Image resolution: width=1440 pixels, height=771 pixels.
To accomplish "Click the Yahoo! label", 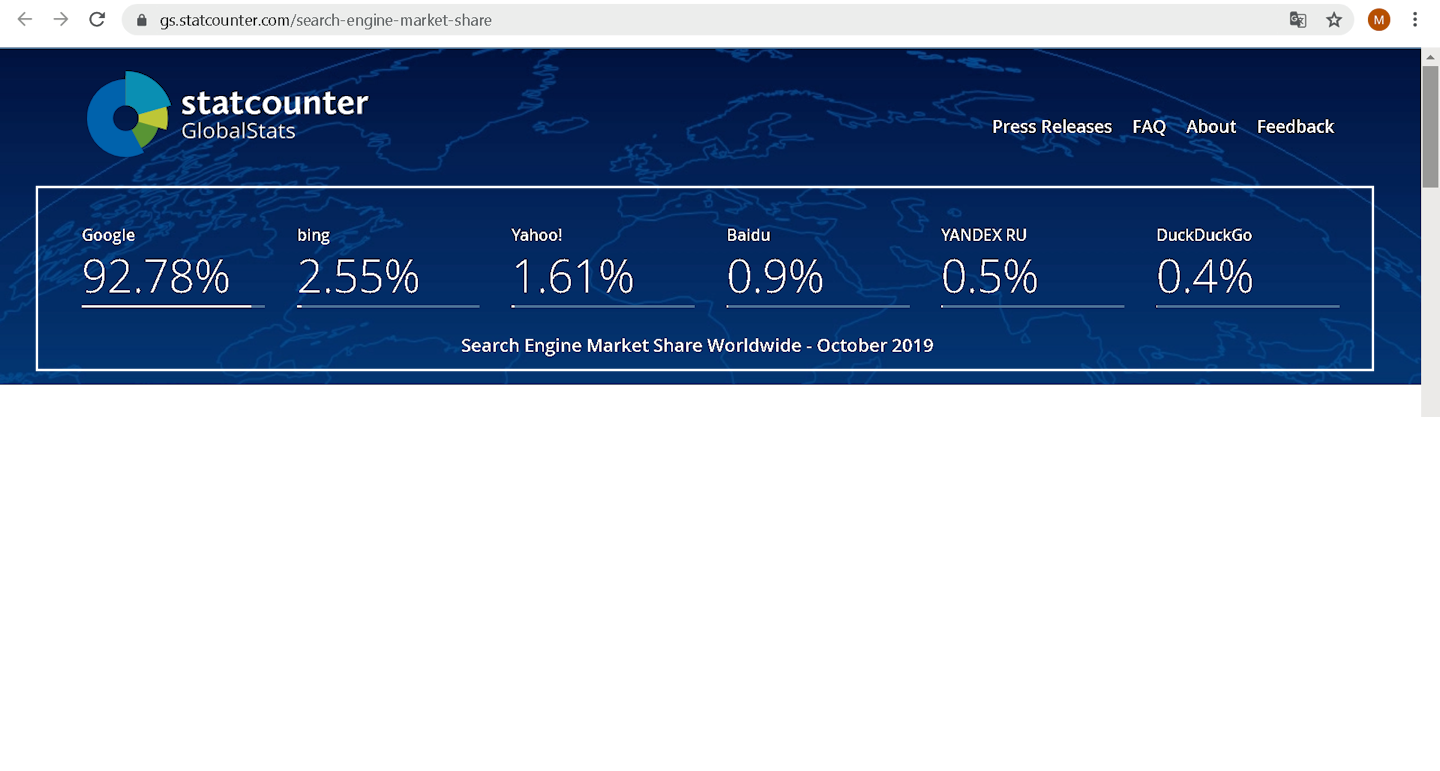I will tap(537, 235).
